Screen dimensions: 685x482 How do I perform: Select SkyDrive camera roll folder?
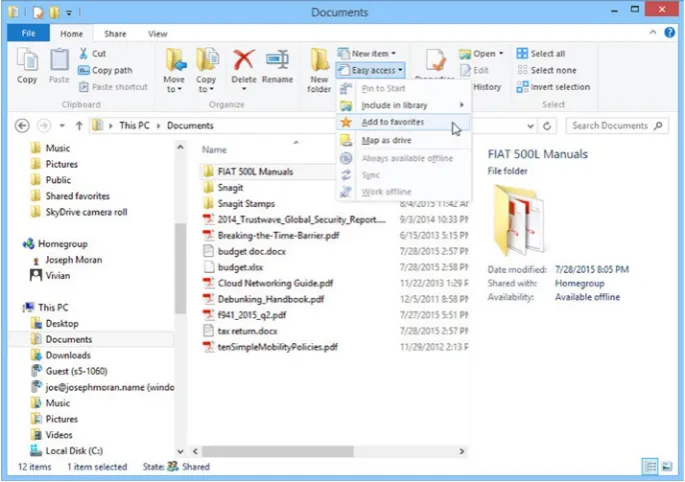pos(86,212)
